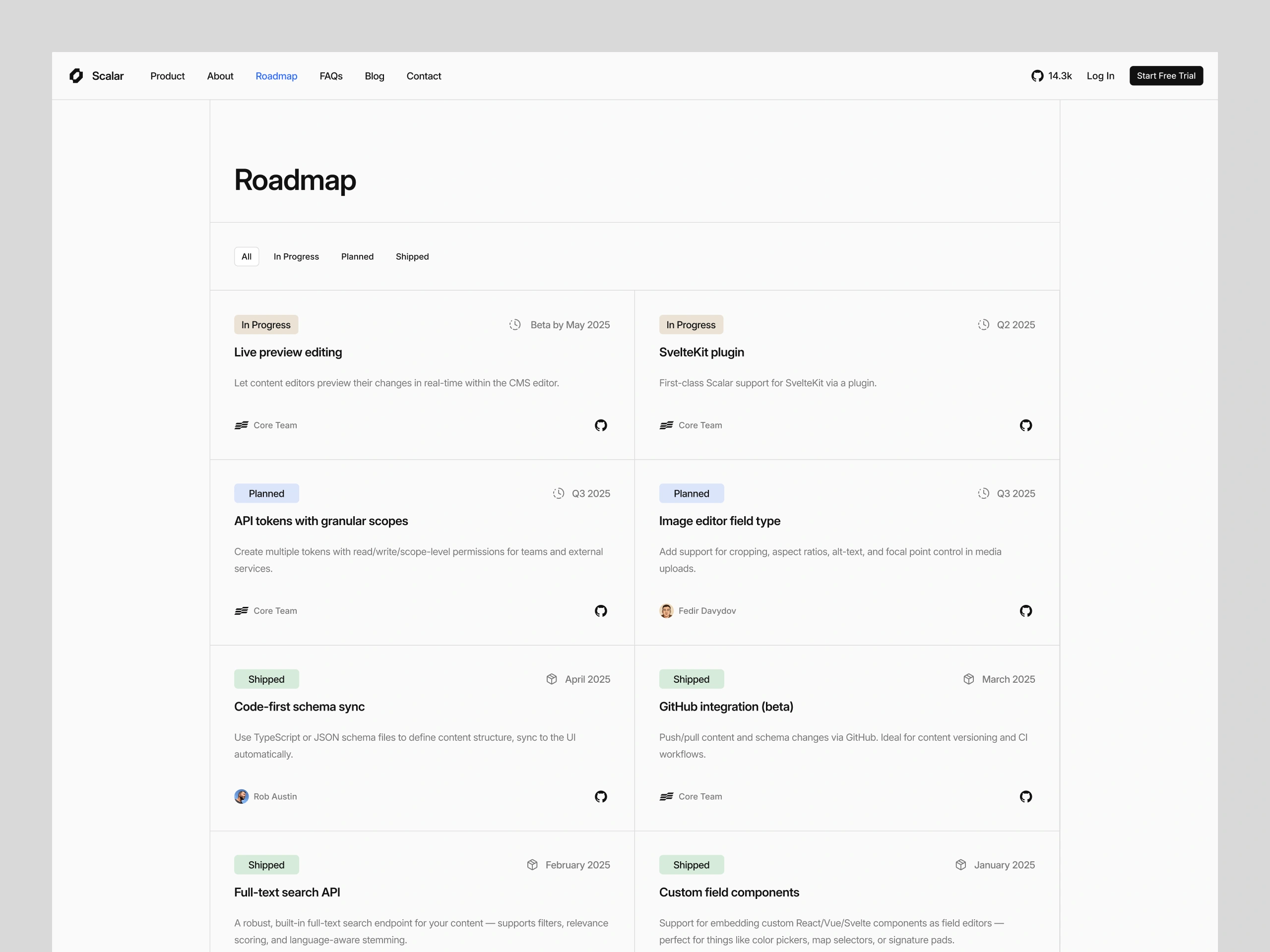Click Fedir Davydov's avatar
This screenshot has height=952, width=1270.
click(x=666, y=610)
